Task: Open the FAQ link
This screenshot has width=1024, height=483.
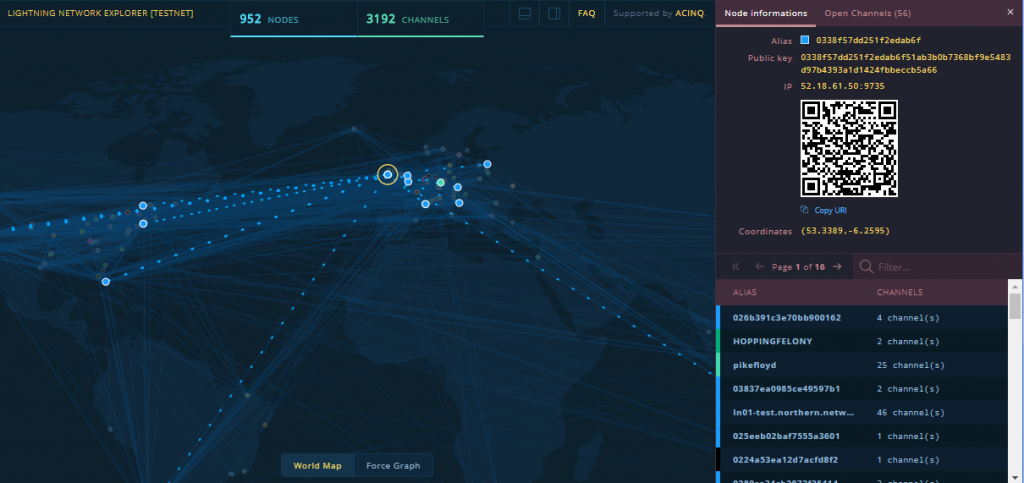Action: click(x=586, y=13)
